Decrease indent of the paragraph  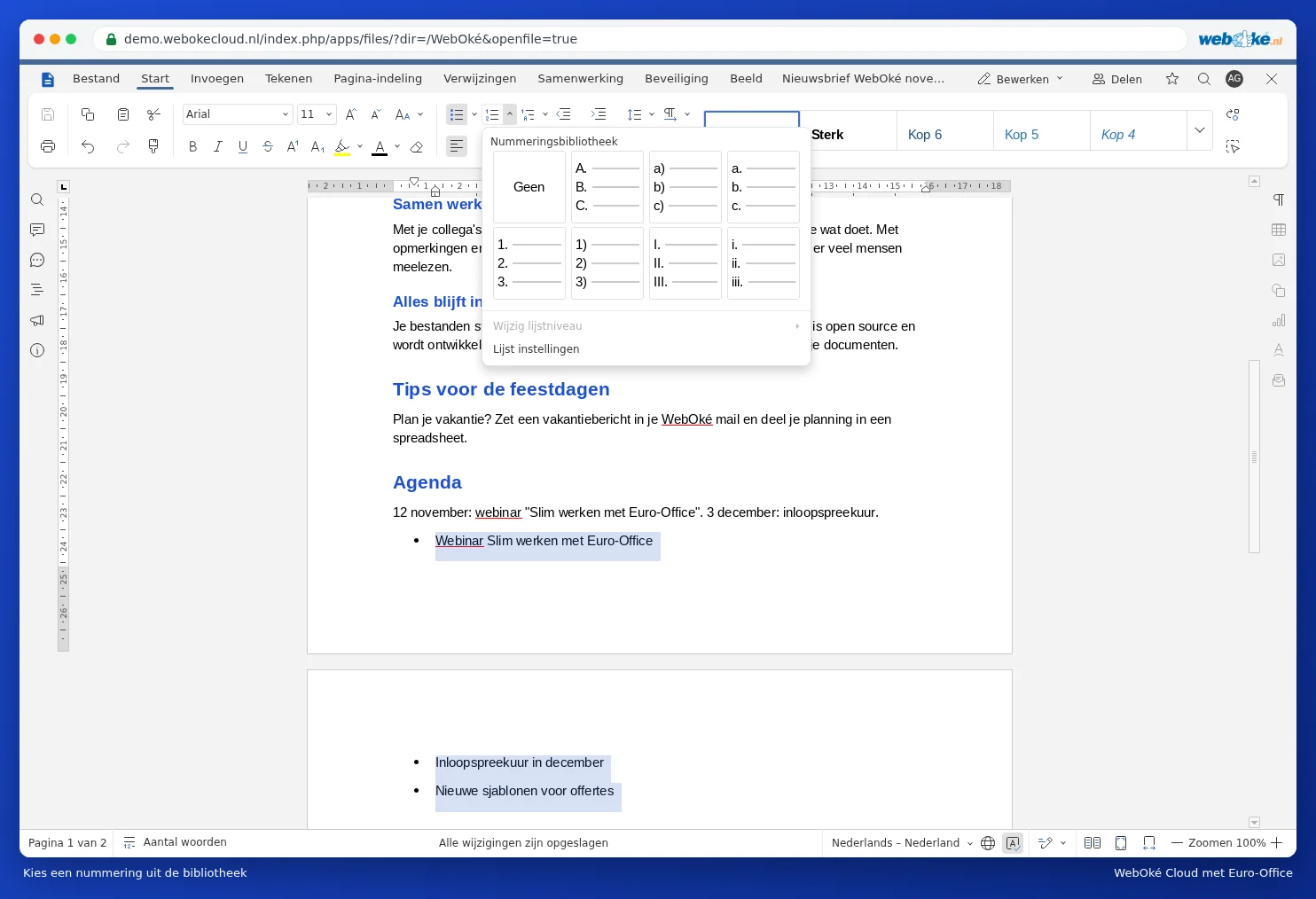click(x=563, y=114)
